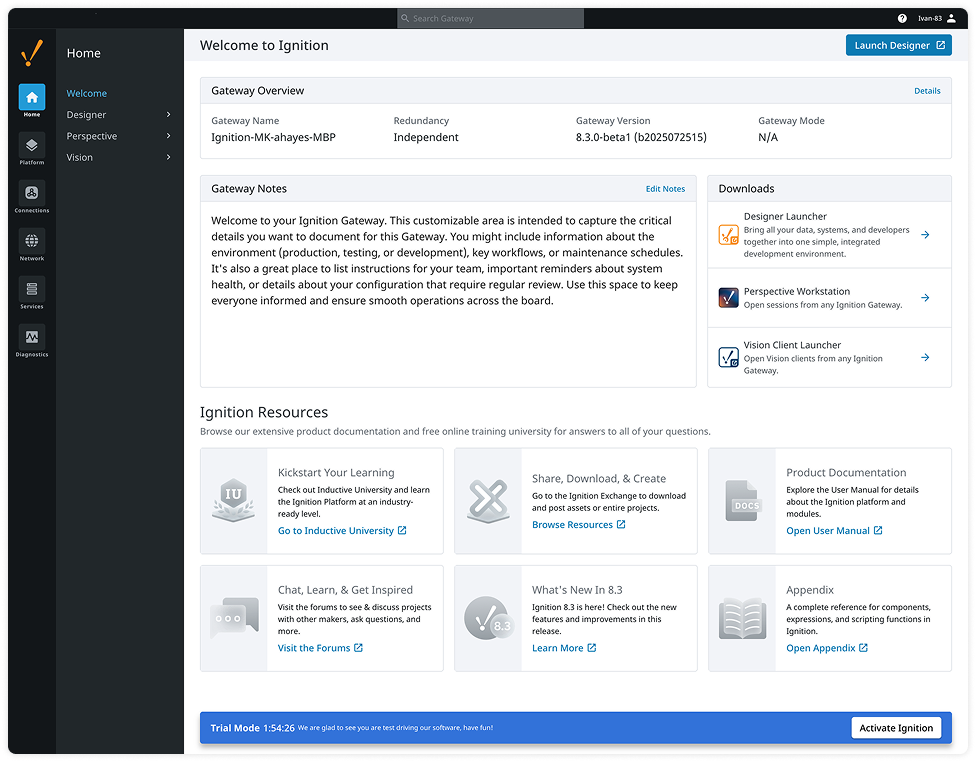Expand the Perspective menu item
The image size is (976, 762).
coord(119,136)
